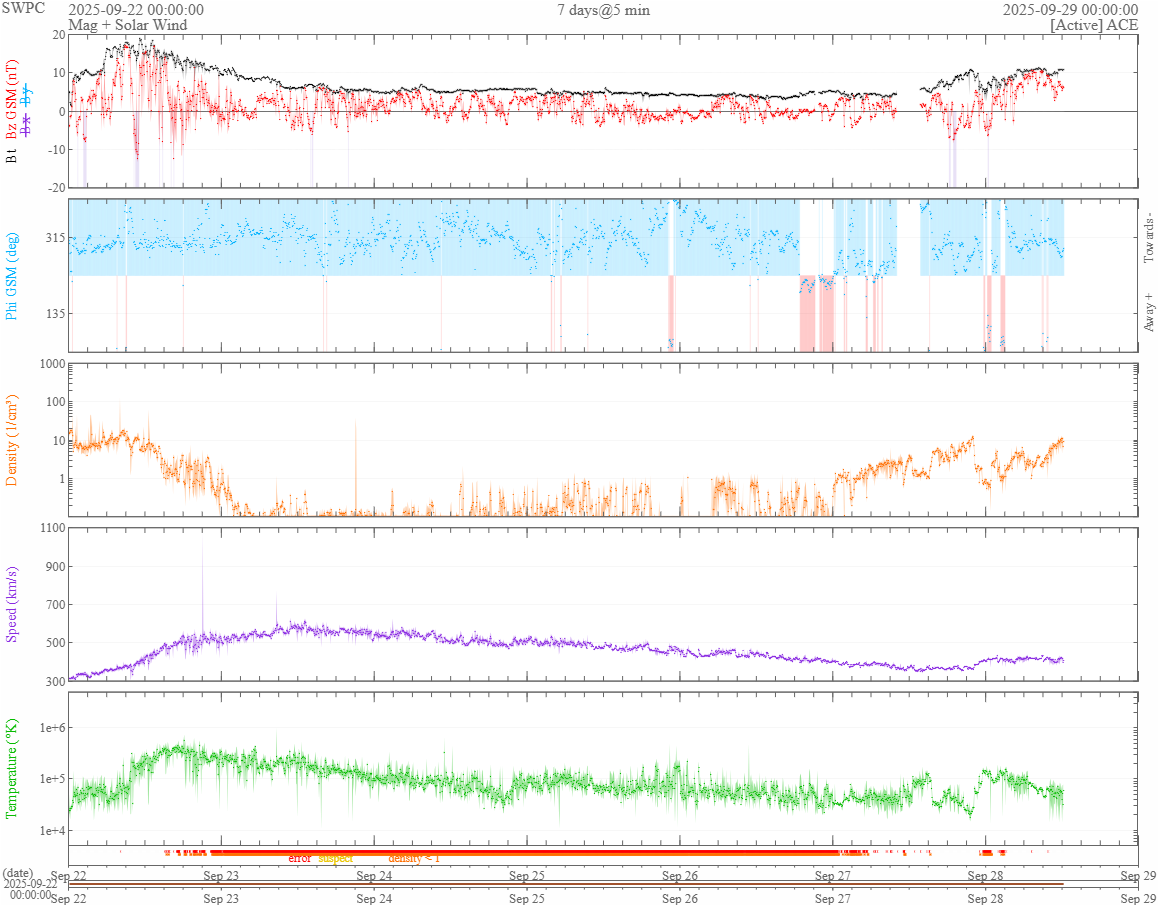
Task: Click the 700 tick on Speed axis
Action: 55,605
